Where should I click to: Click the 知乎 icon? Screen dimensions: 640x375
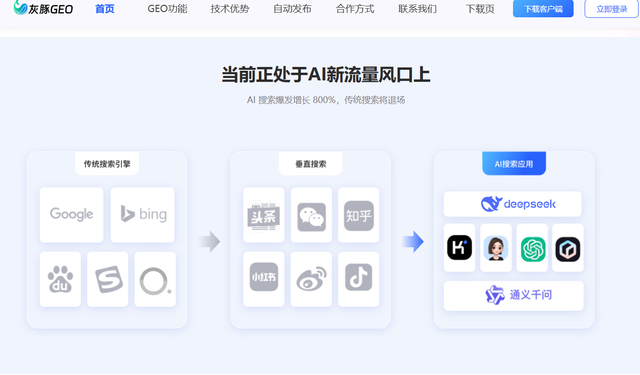pyautogui.click(x=359, y=215)
